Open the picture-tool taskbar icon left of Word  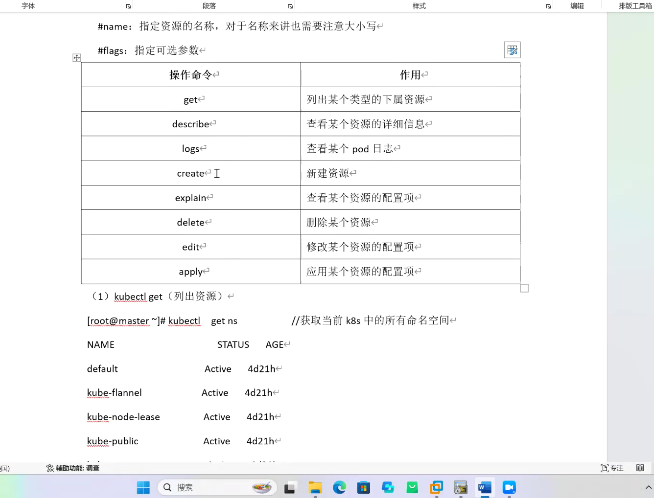click(460, 487)
